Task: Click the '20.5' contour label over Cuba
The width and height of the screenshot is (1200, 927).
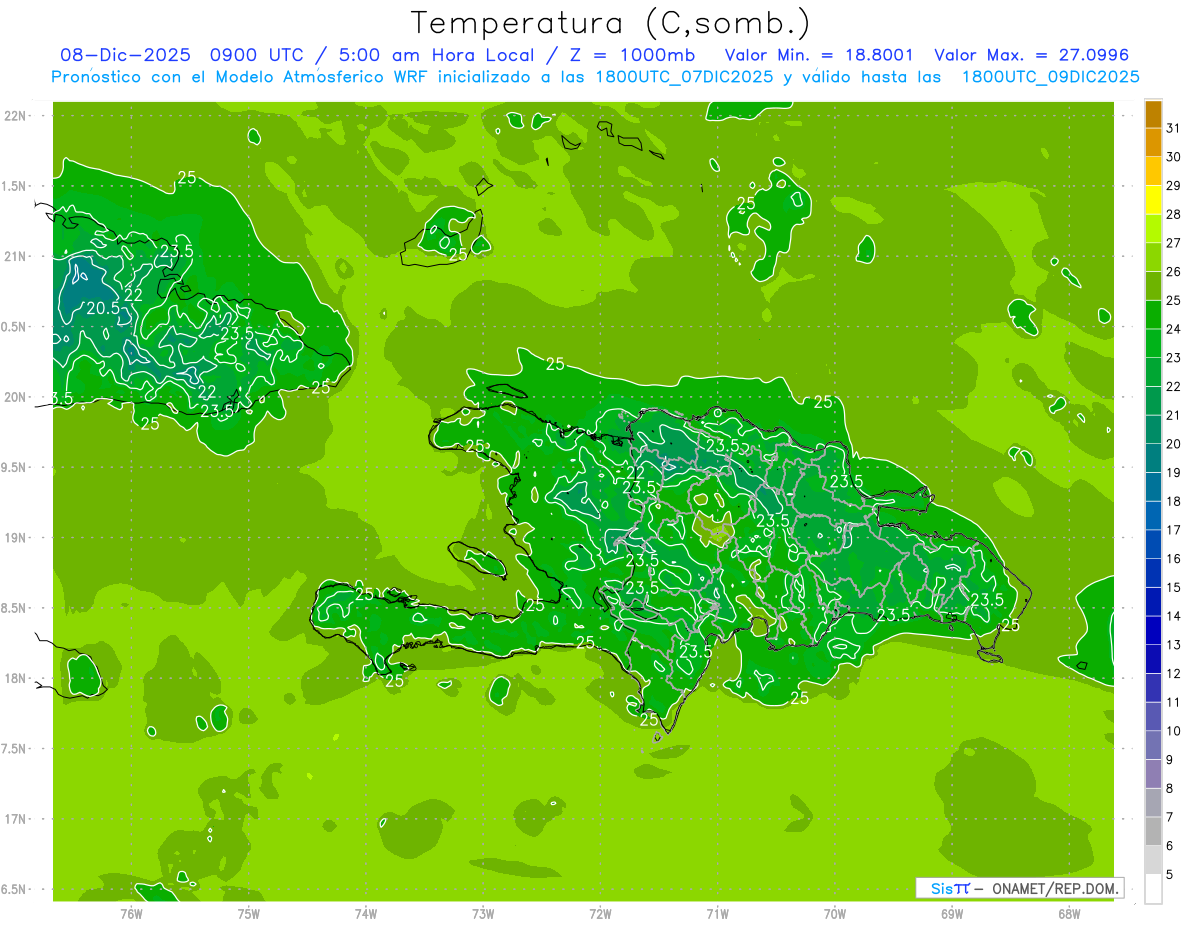Action: 101,309
